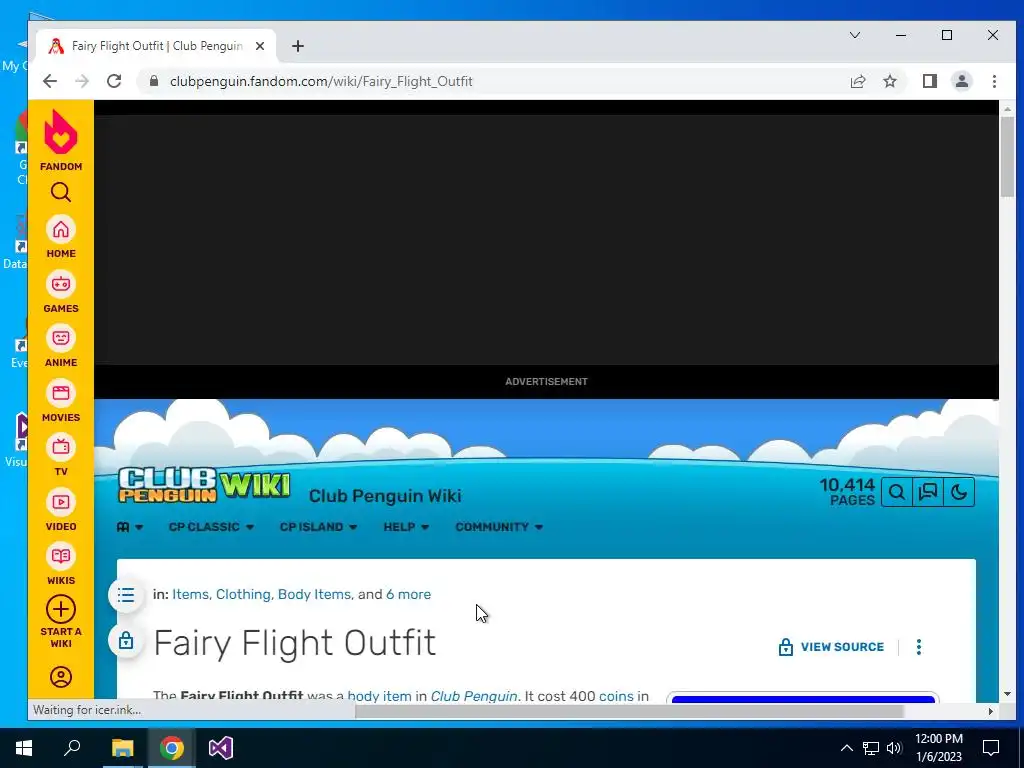The width and height of the screenshot is (1024, 768).
Task: Expand the Help menu
Action: (x=406, y=527)
